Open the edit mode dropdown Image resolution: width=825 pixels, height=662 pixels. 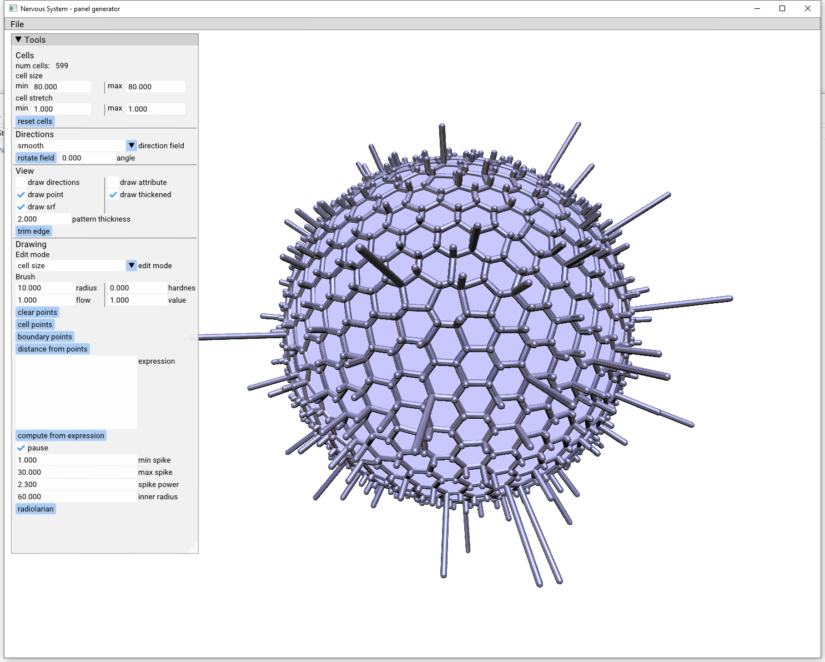[131, 266]
